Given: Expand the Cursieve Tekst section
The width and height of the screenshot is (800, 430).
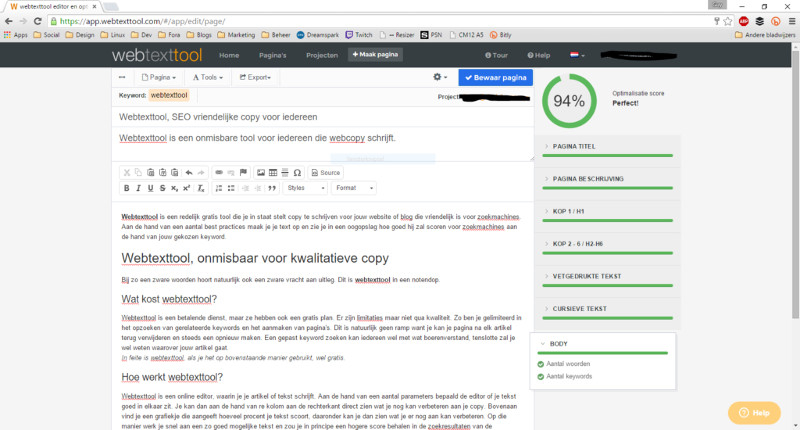Looking at the screenshot, I should [x=607, y=309].
